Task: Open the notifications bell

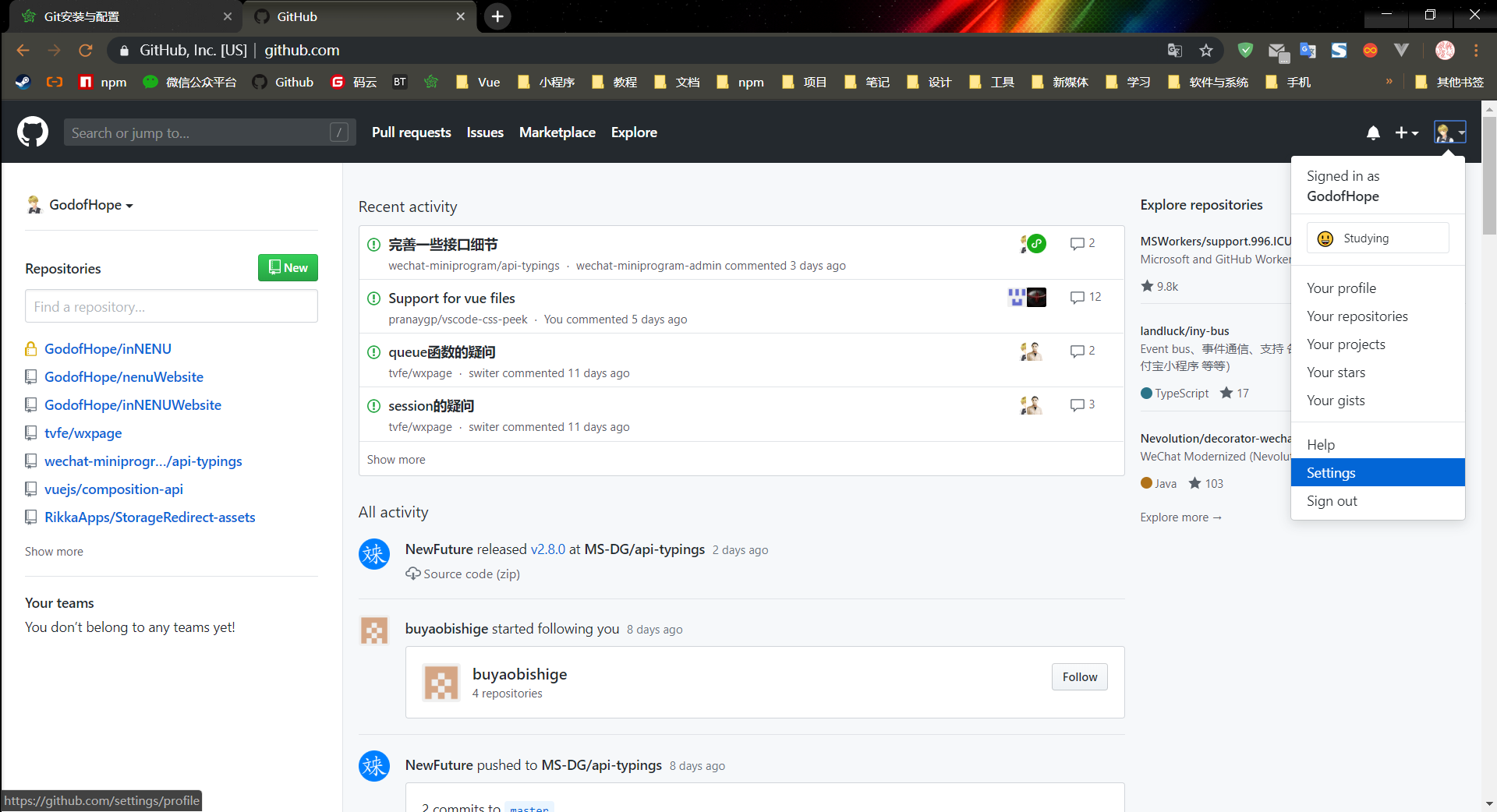Action: [1373, 132]
